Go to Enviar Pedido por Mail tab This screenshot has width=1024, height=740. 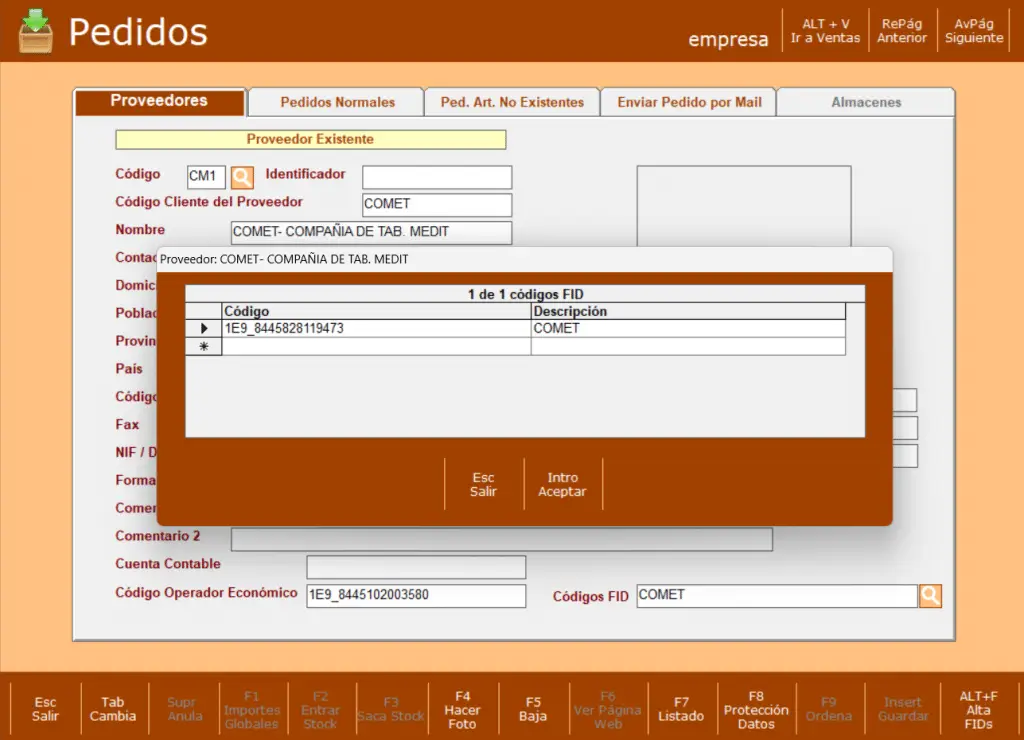tap(689, 103)
